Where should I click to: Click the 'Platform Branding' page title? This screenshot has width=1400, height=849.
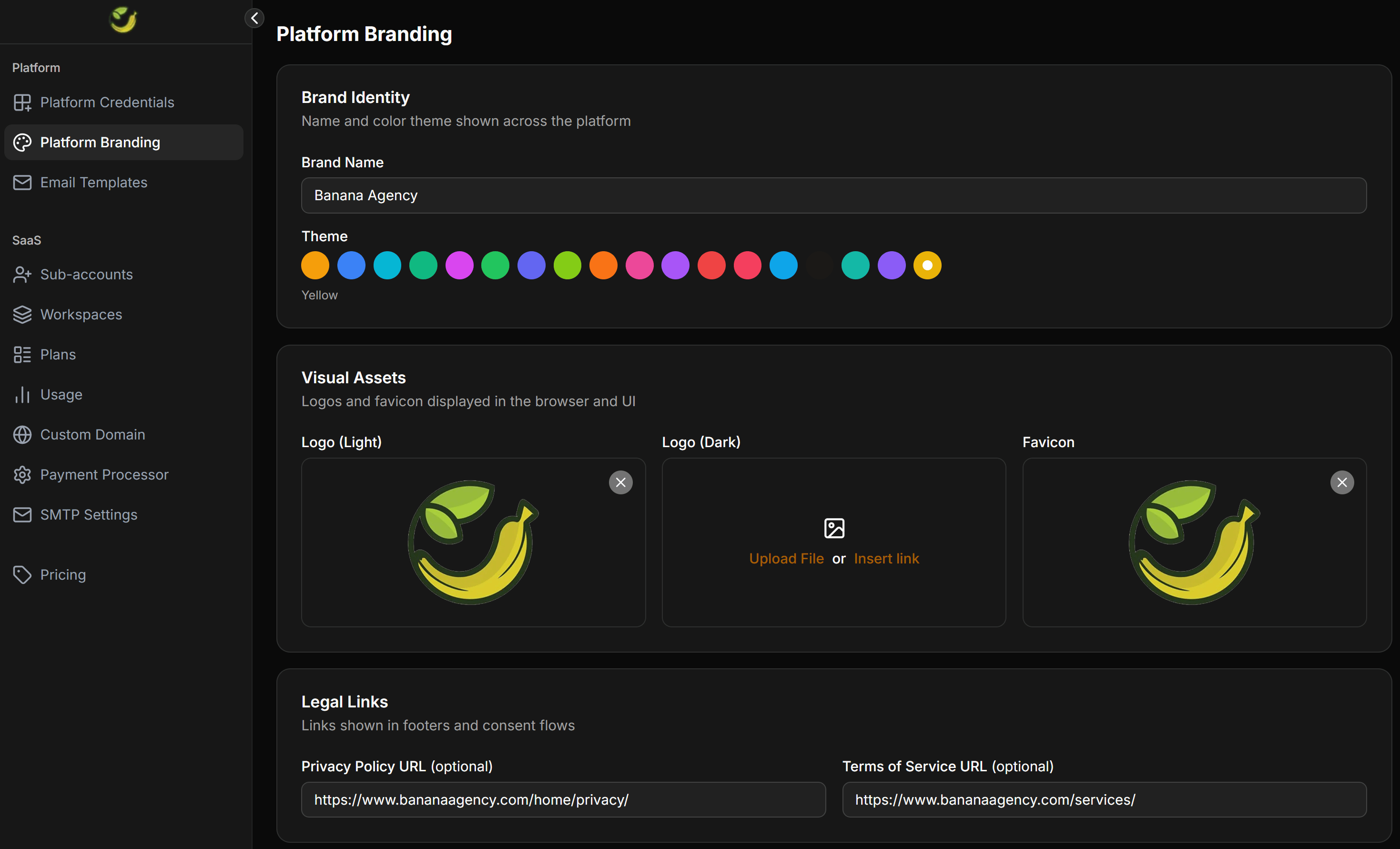pyautogui.click(x=364, y=34)
